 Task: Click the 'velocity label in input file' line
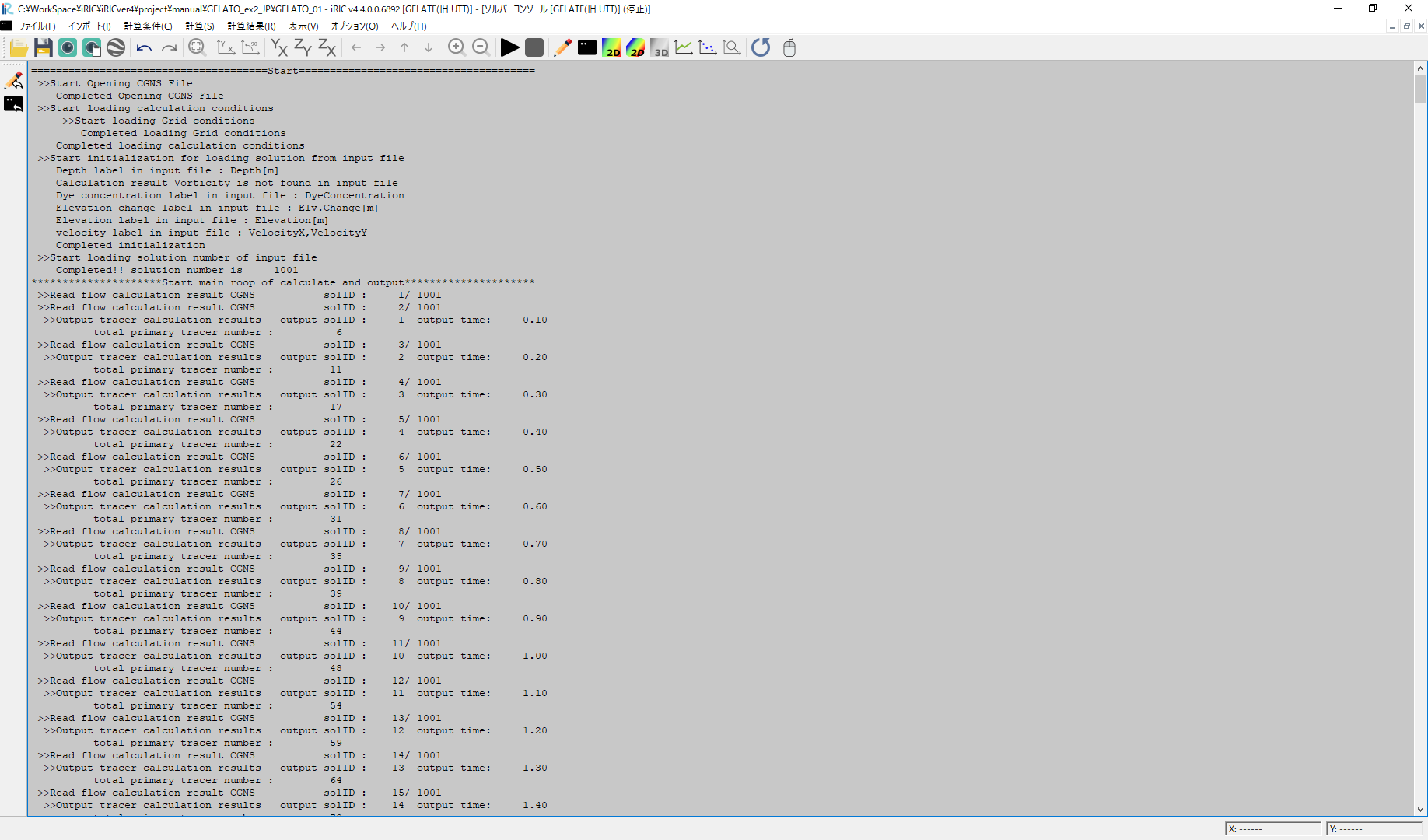(x=211, y=233)
